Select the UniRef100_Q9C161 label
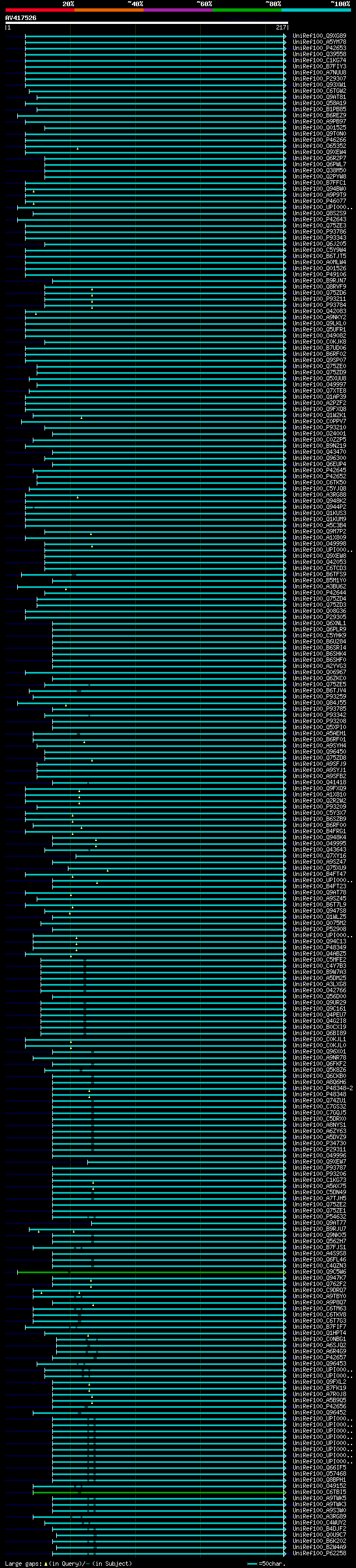The height and width of the screenshot is (1568, 356). click(x=319, y=1008)
